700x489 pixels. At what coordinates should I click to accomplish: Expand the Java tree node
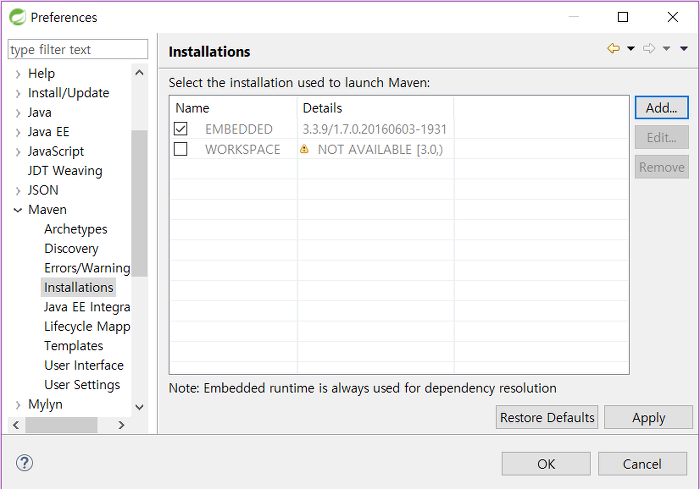coord(18,113)
